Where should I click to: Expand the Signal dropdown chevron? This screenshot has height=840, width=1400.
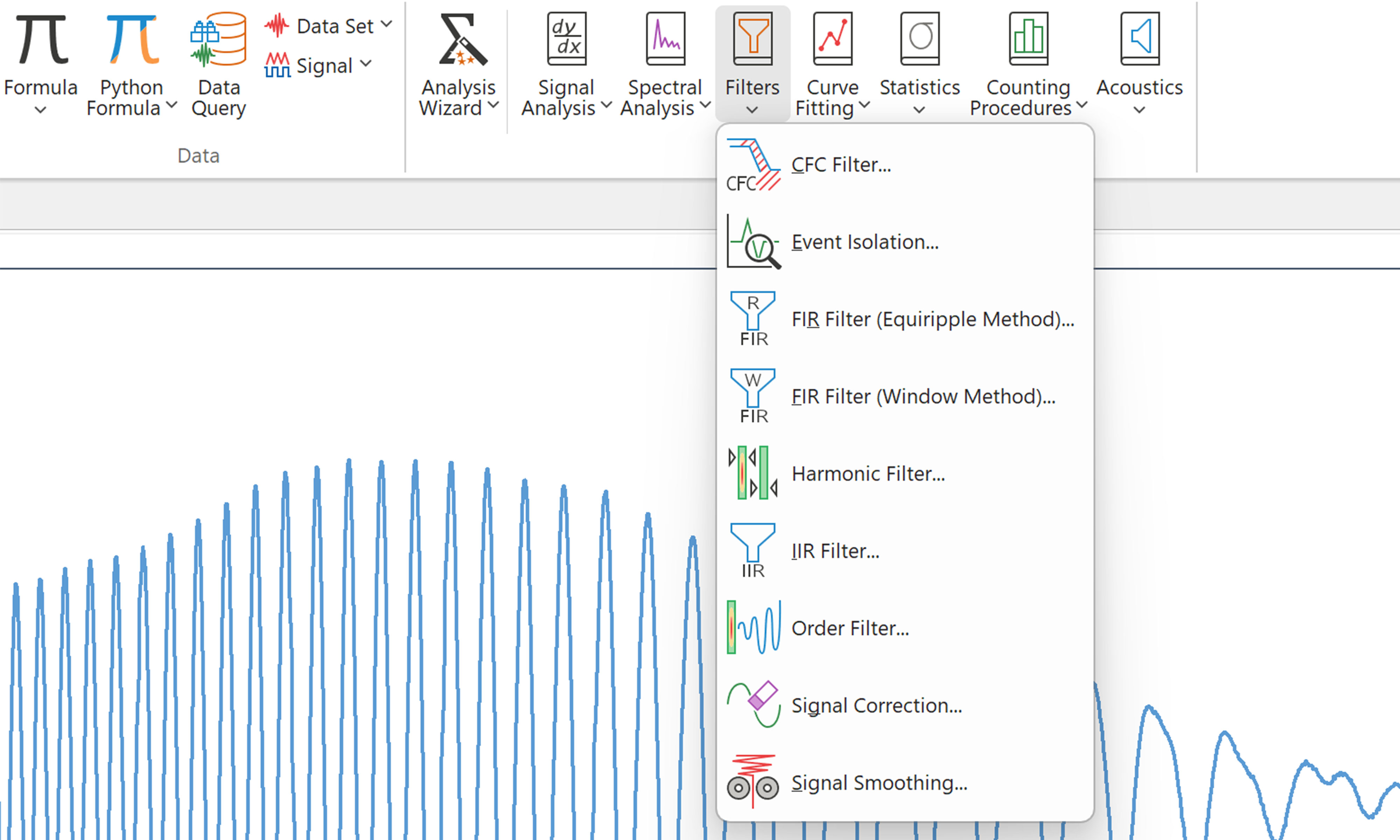(x=366, y=63)
